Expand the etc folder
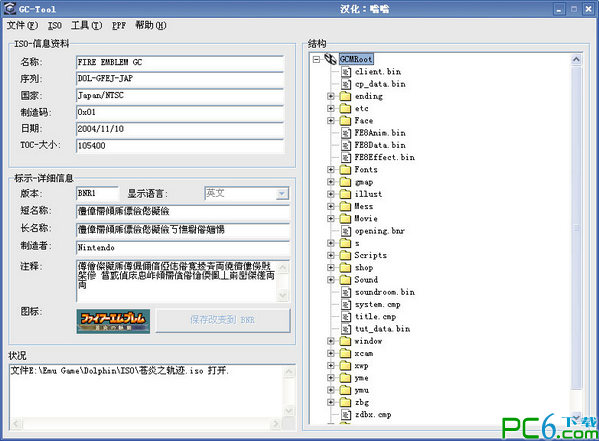 (x=331, y=108)
